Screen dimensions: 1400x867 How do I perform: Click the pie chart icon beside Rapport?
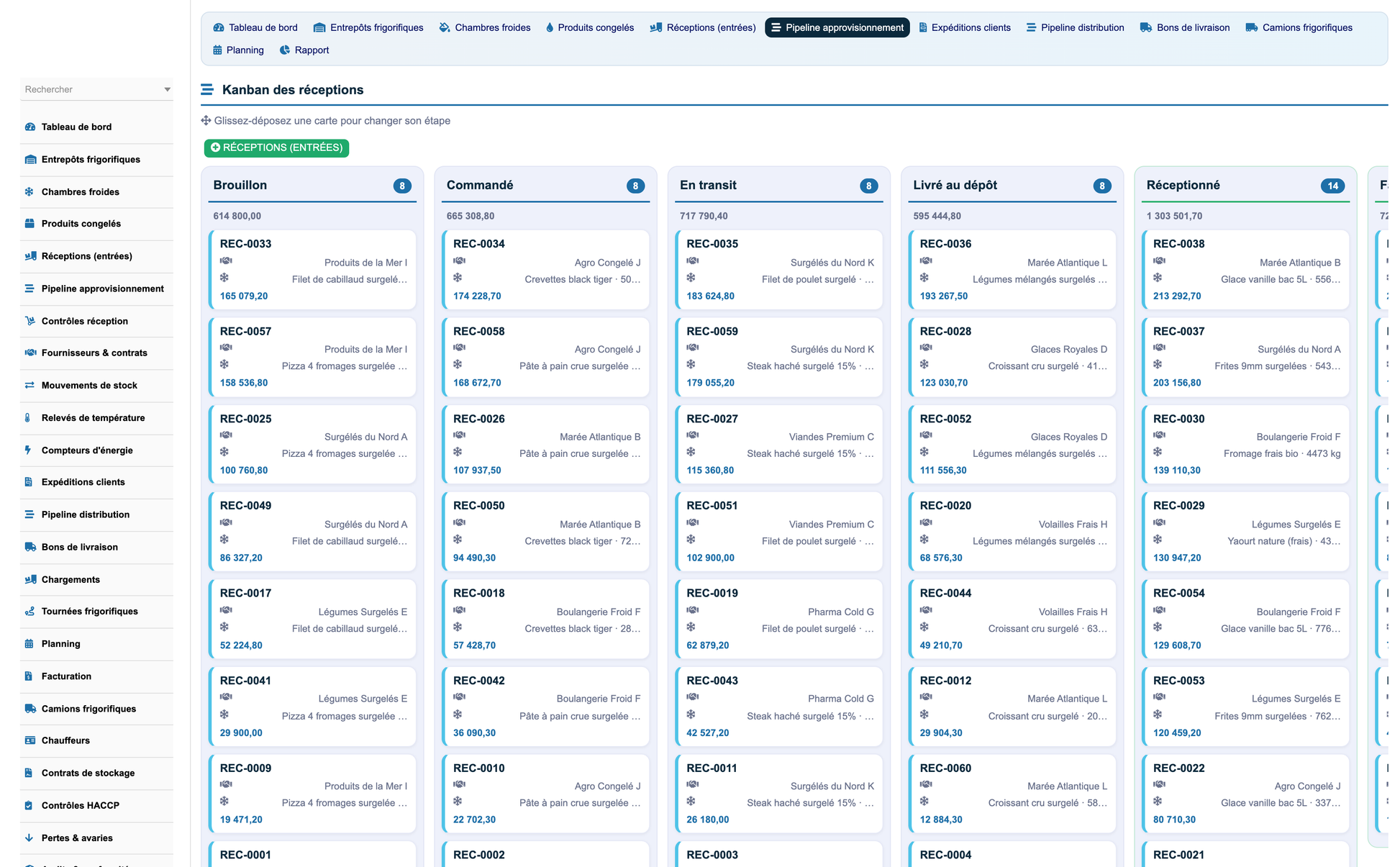pos(285,50)
